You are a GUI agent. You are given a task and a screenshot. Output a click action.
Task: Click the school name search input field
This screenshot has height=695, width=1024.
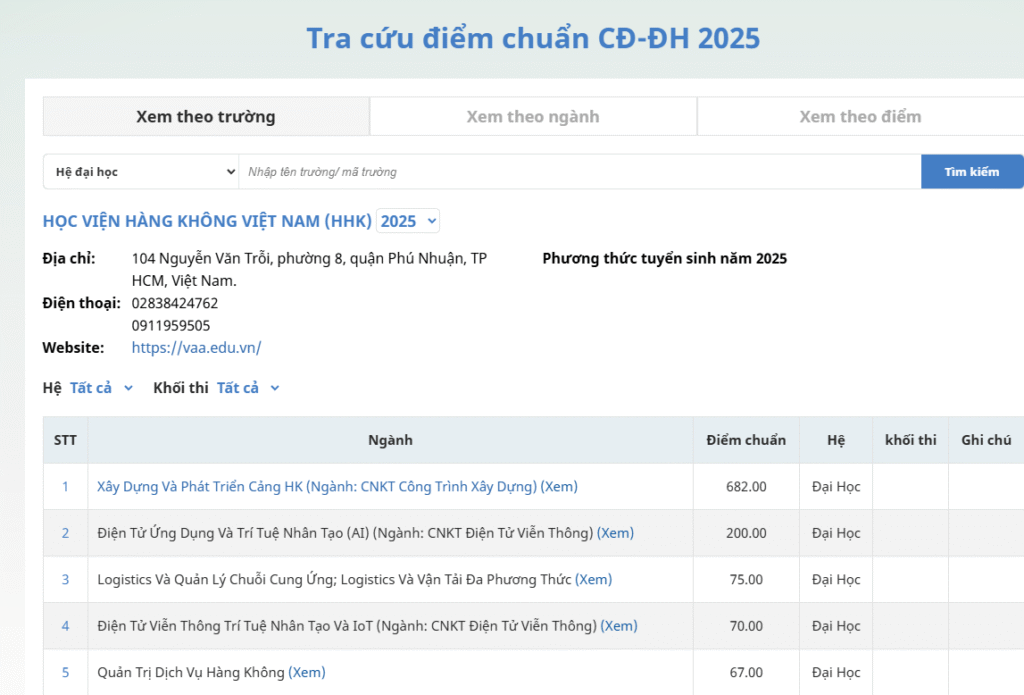578,172
